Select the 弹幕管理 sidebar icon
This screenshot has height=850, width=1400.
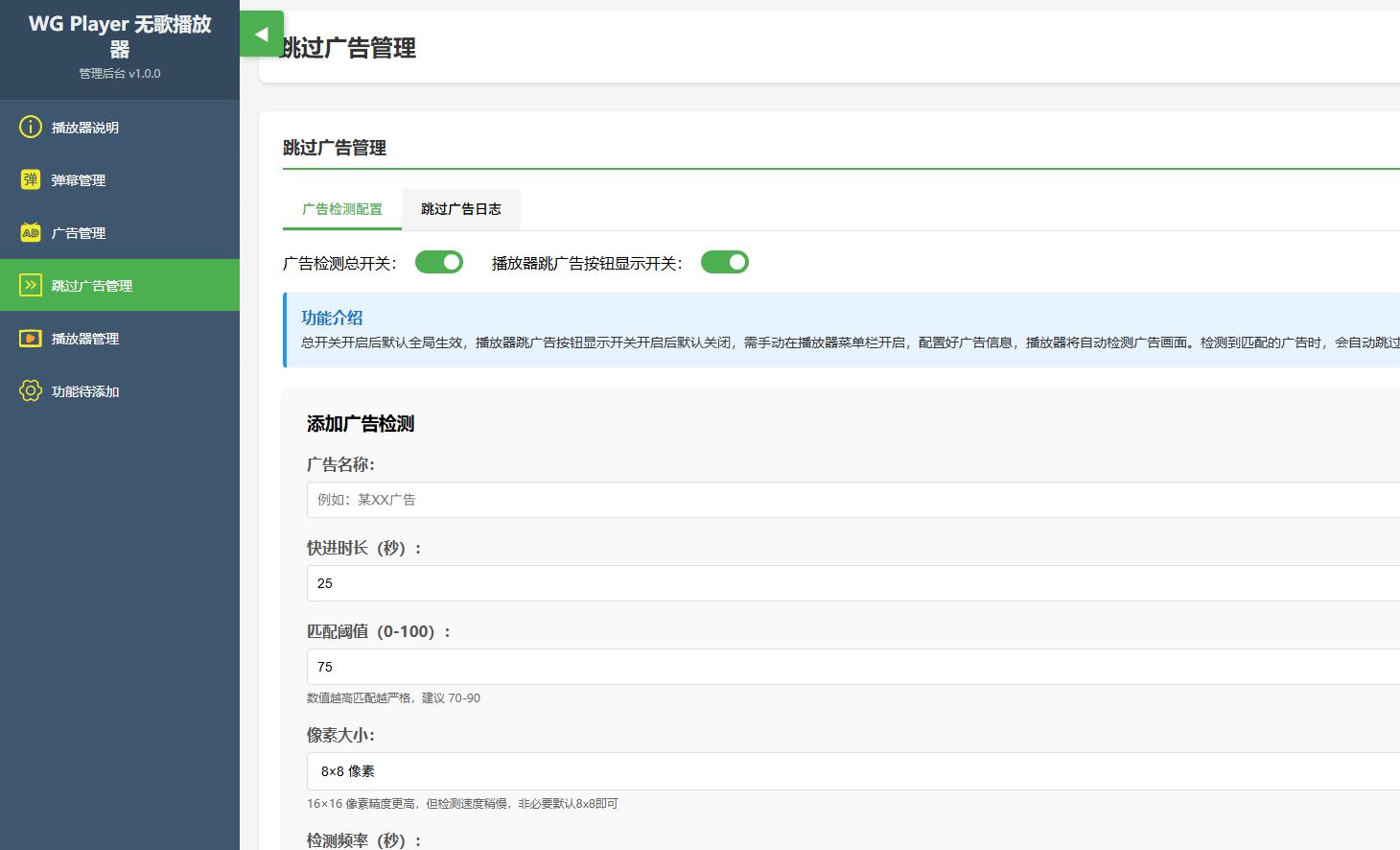coord(30,178)
